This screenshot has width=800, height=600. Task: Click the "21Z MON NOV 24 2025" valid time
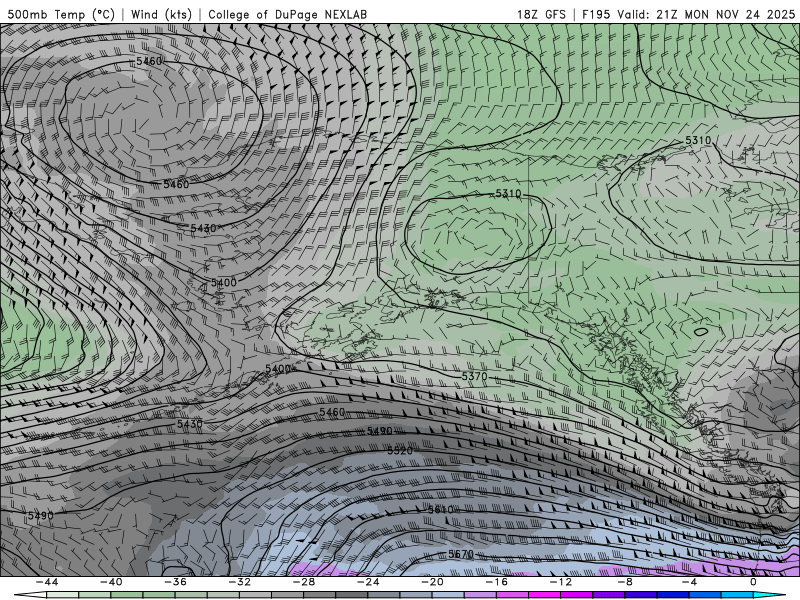point(726,14)
